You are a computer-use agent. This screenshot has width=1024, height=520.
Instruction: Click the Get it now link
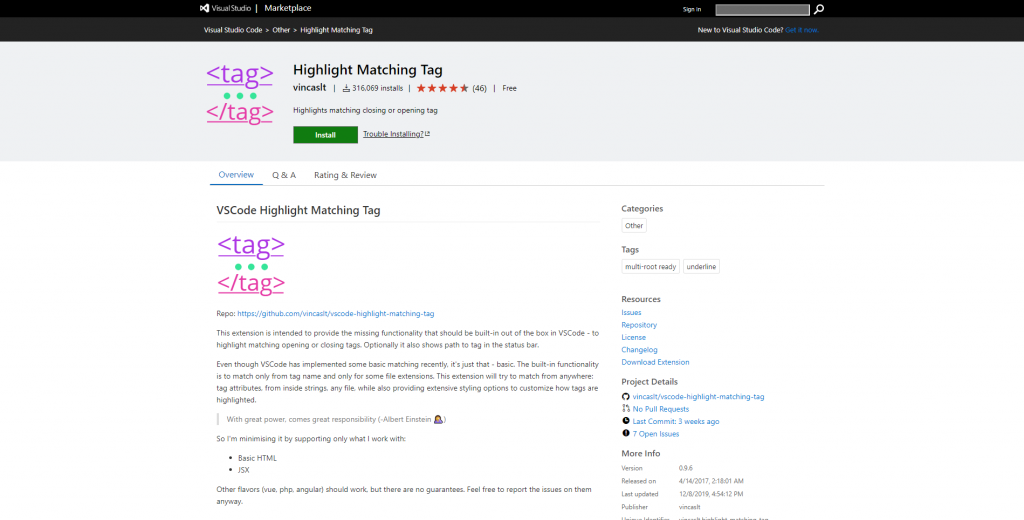802,30
